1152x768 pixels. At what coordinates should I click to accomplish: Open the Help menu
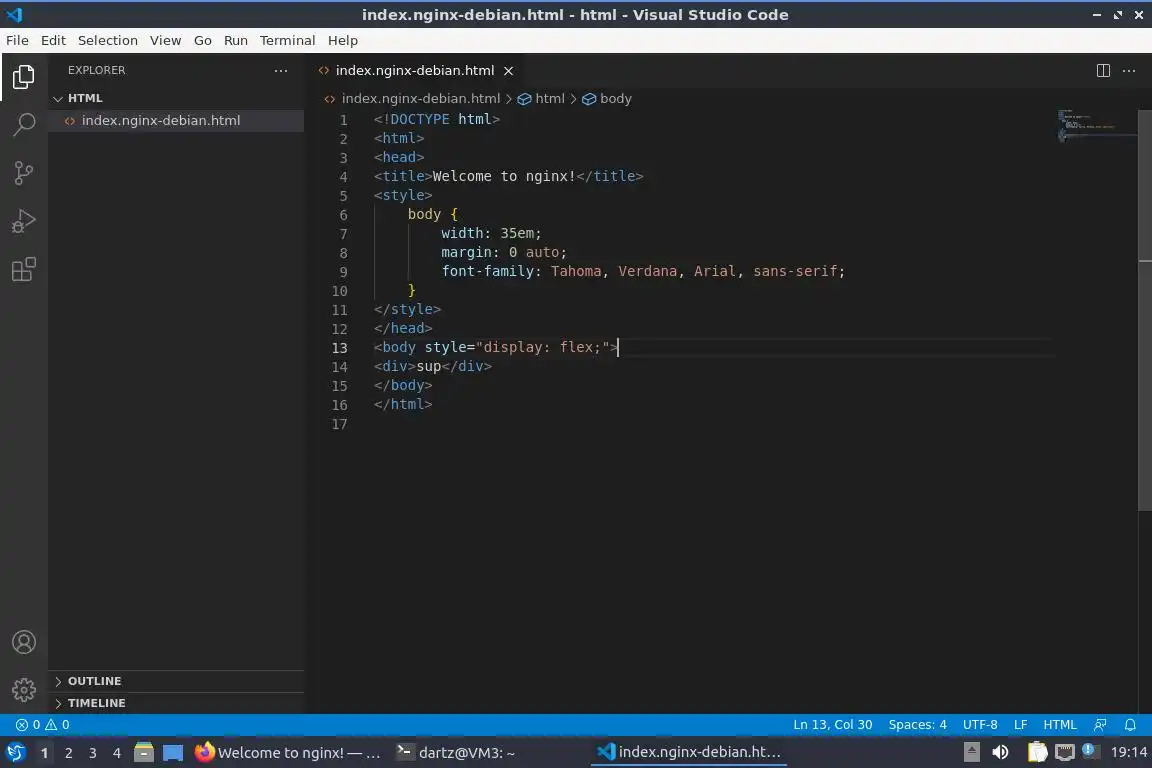click(342, 40)
